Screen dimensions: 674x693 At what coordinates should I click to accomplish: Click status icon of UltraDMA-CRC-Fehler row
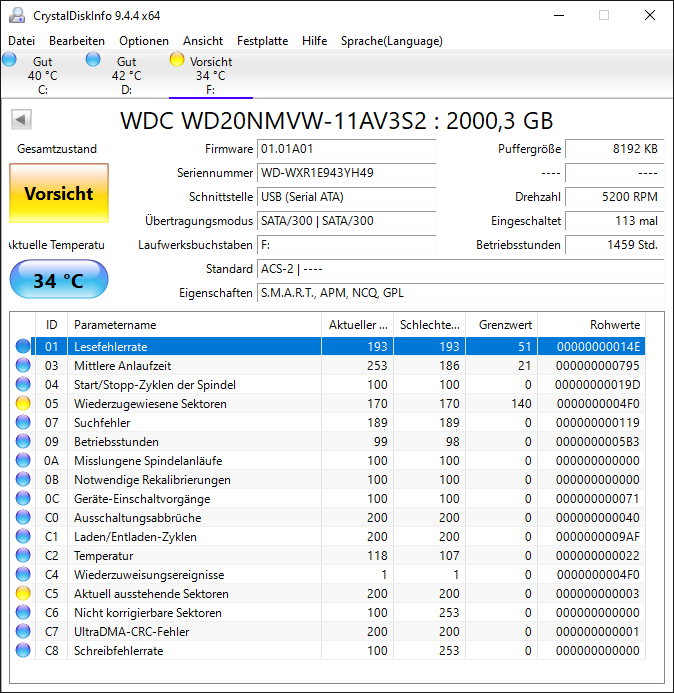click(x=23, y=631)
